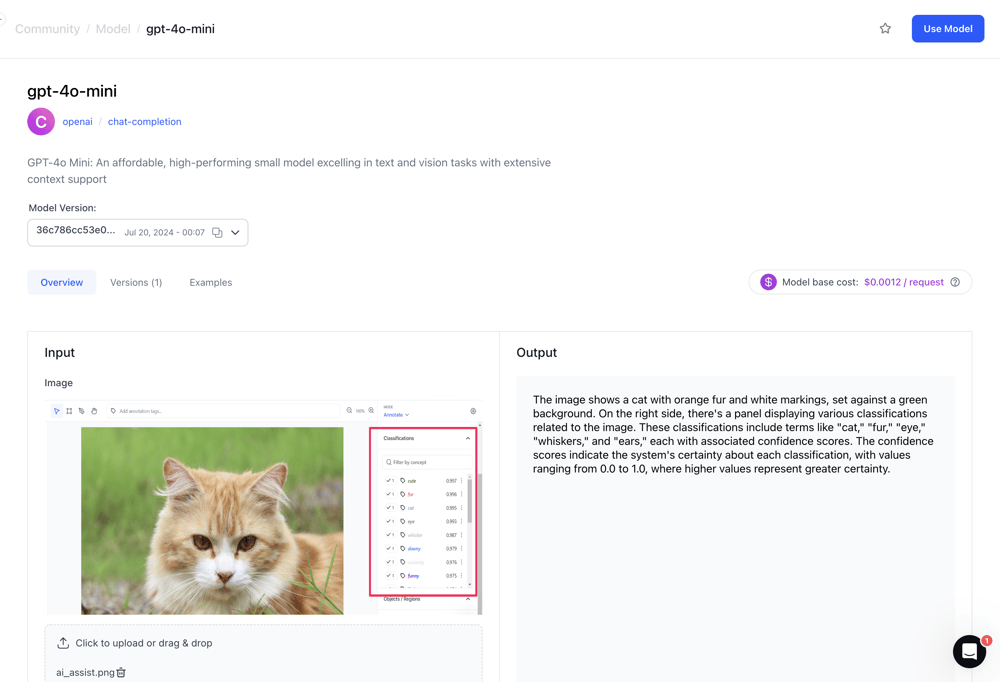Open the chat-completion link
Image resolution: width=1000 pixels, height=682 pixels.
pos(144,122)
